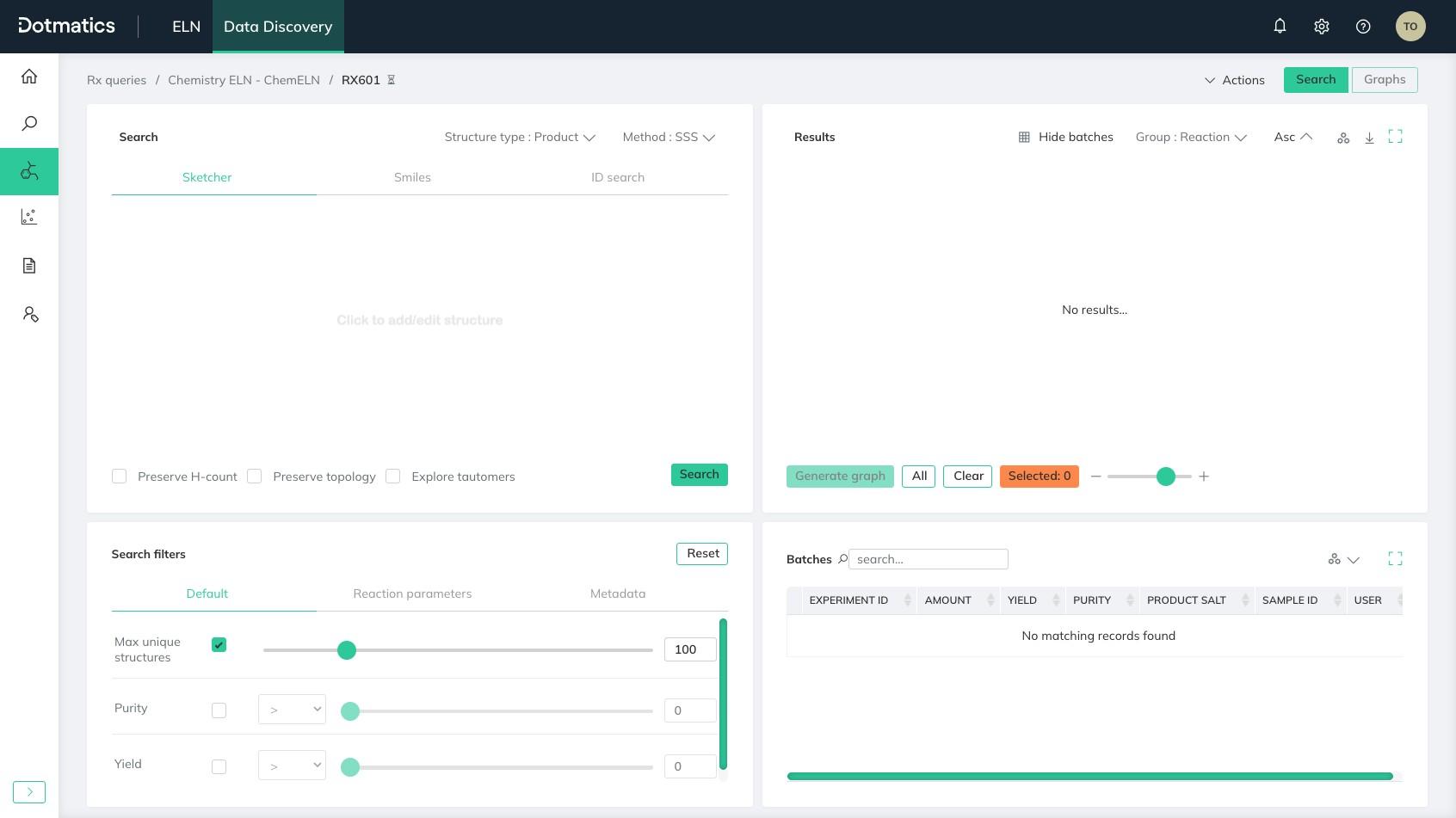Switch to the Sketcher tab
The height and width of the screenshot is (818, 1456).
pos(207,177)
